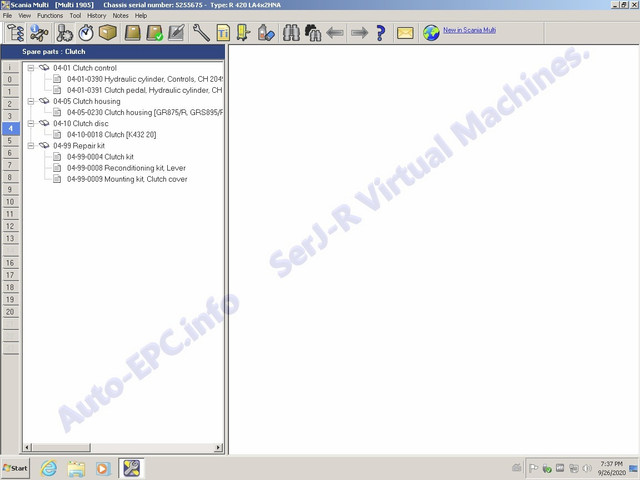640x480 pixels.
Task: Open the File menu
Action: (x=7, y=16)
